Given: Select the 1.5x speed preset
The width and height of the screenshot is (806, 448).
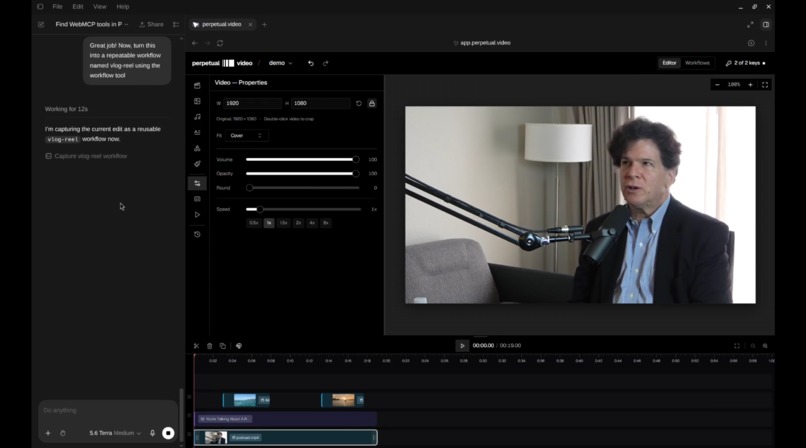Looking at the screenshot, I should coord(283,223).
